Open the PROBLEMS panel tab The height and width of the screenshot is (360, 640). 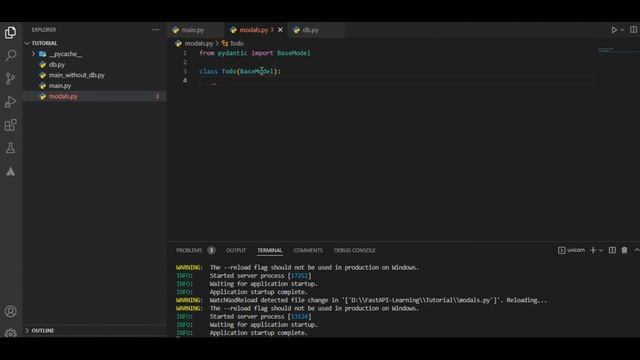[189, 250]
